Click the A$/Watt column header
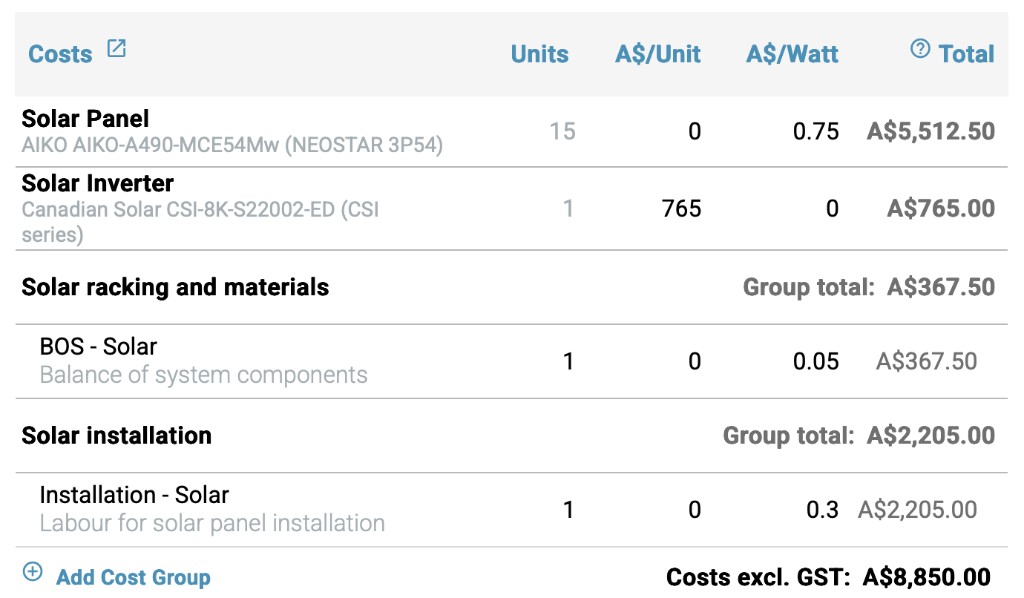The width and height of the screenshot is (1024, 598). click(x=792, y=54)
